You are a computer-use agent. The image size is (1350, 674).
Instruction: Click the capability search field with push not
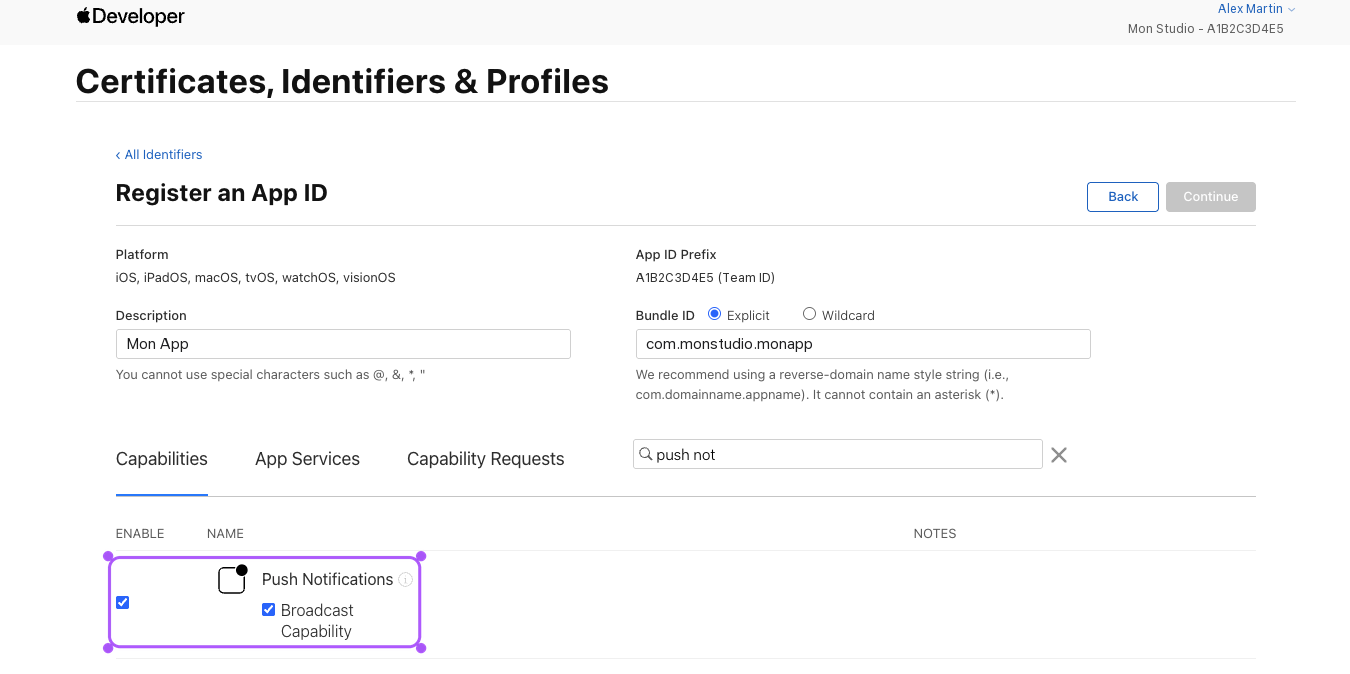pyautogui.click(x=838, y=454)
